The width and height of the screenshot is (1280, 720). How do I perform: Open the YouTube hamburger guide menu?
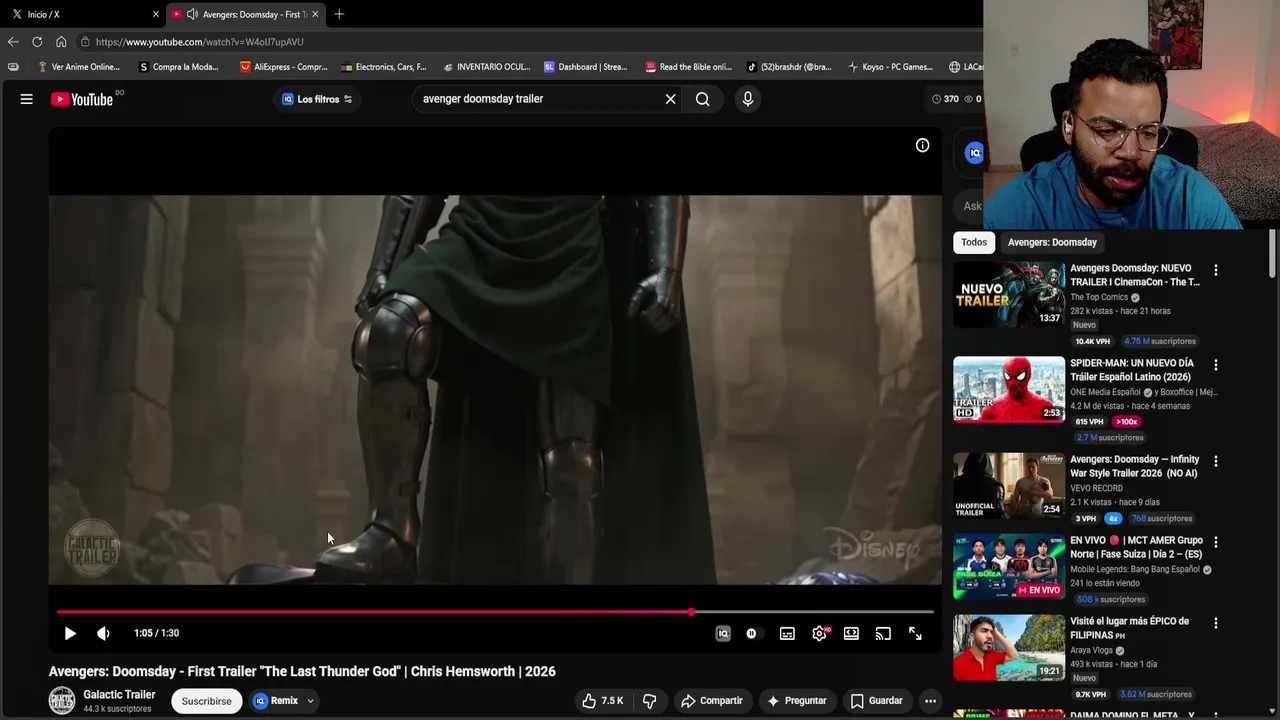click(27, 99)
